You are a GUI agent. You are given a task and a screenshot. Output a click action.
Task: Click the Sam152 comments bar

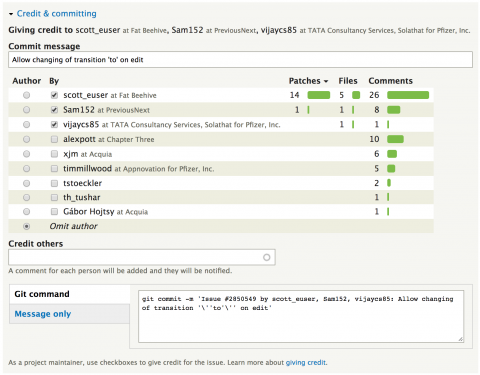coord(394,110)
